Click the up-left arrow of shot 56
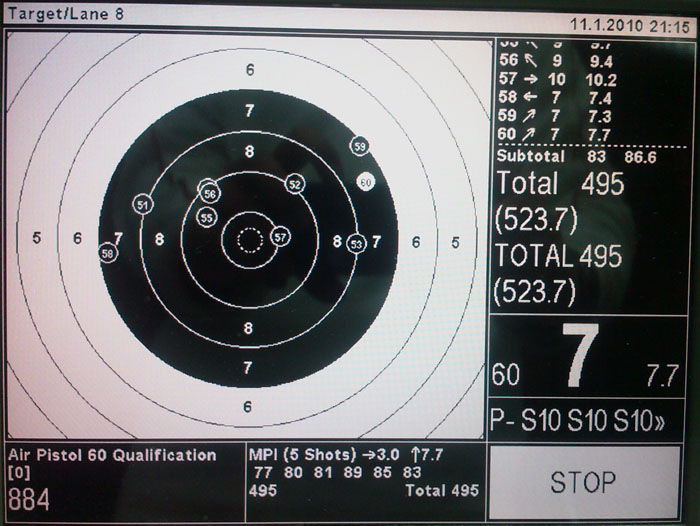Image resolution: width=700 pixels, height=526 pixels. click(530, 60)
